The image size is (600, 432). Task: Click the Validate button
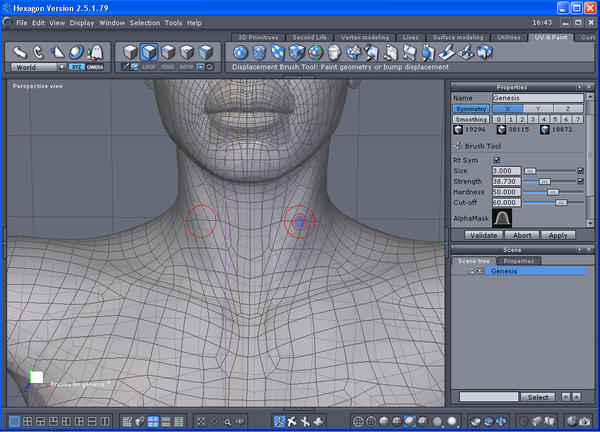[483, 235]
